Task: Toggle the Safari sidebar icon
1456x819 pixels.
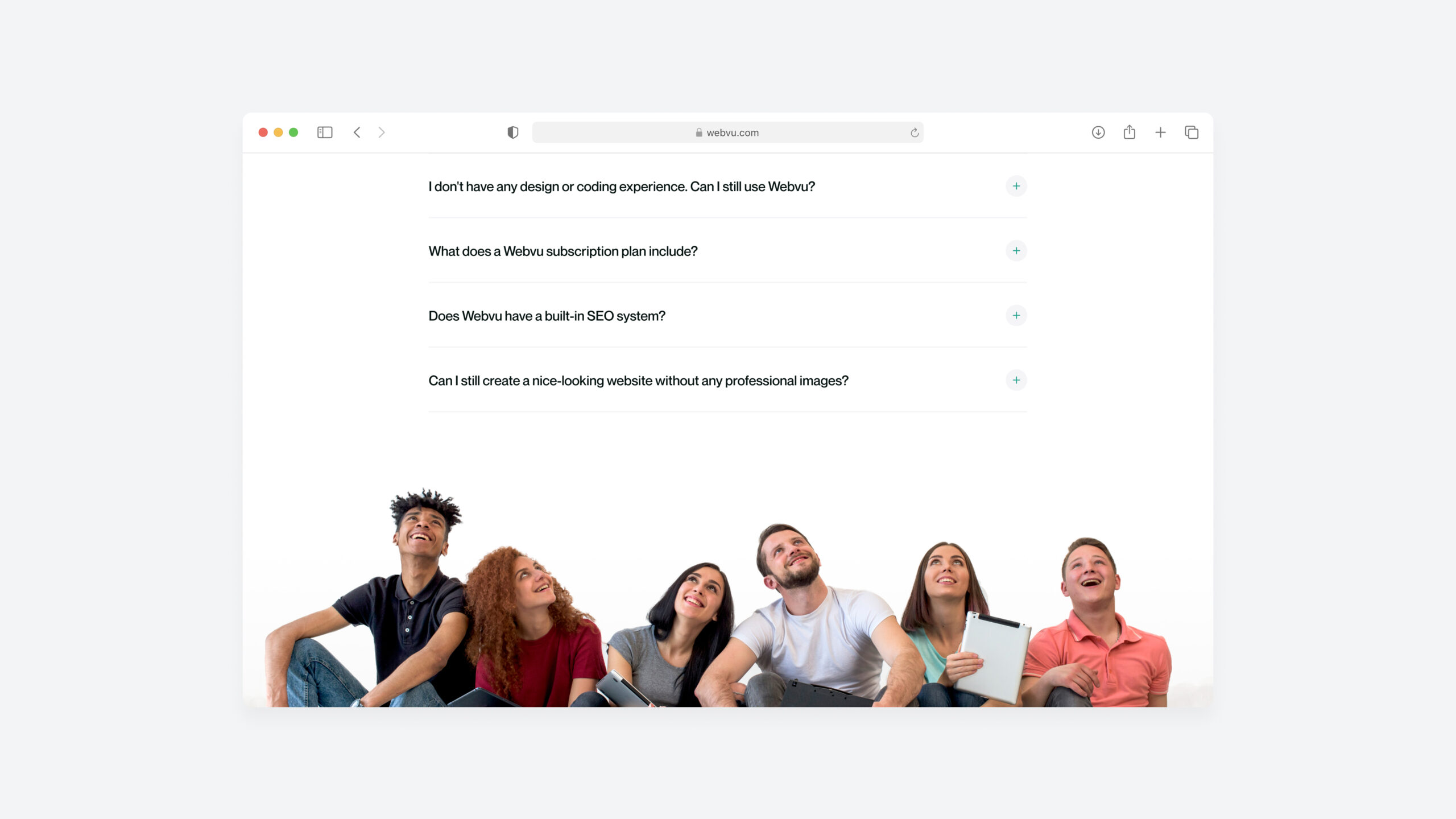Action: [x=325, y=133]
